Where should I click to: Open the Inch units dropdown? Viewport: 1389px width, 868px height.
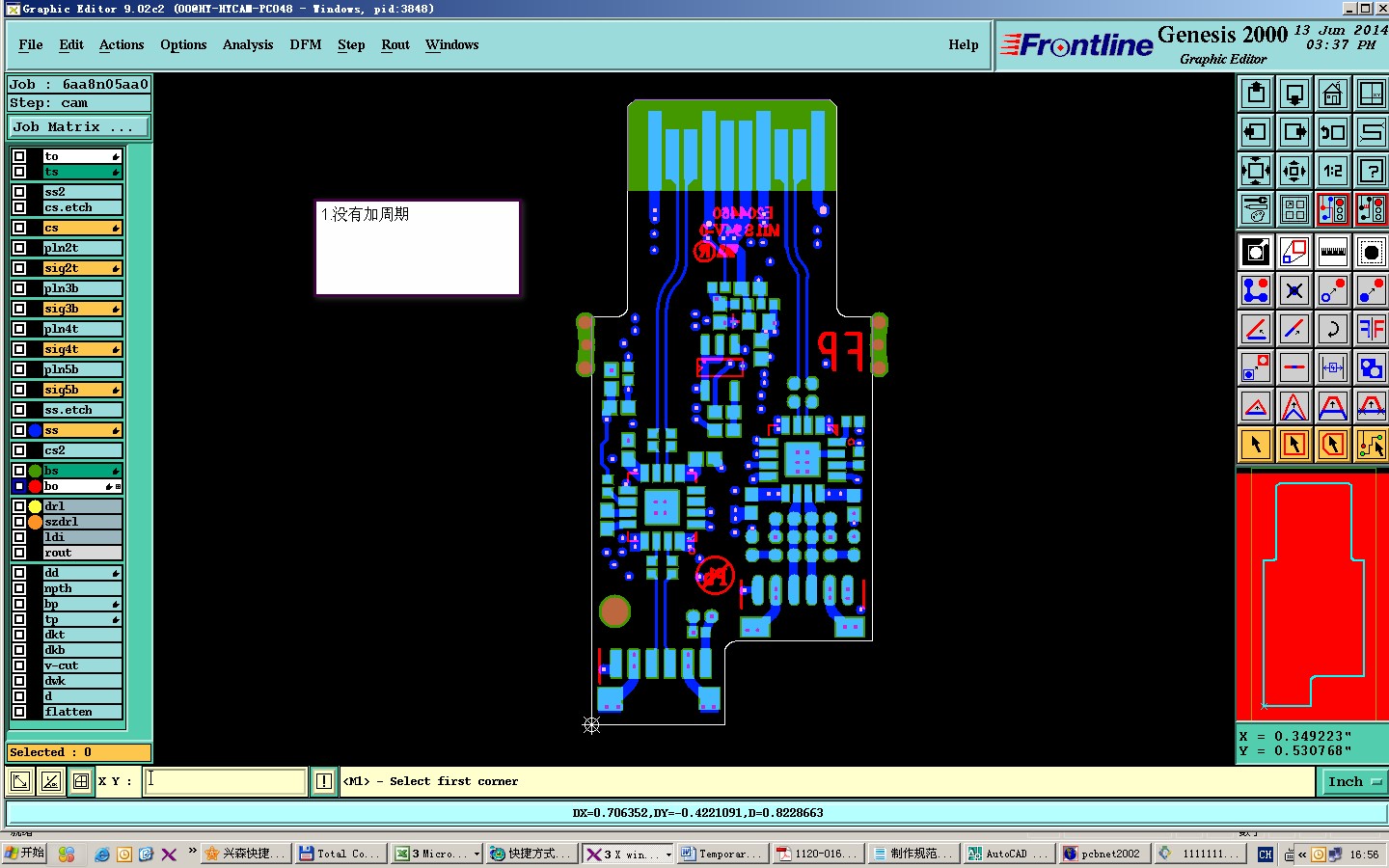click(1353, 782)
